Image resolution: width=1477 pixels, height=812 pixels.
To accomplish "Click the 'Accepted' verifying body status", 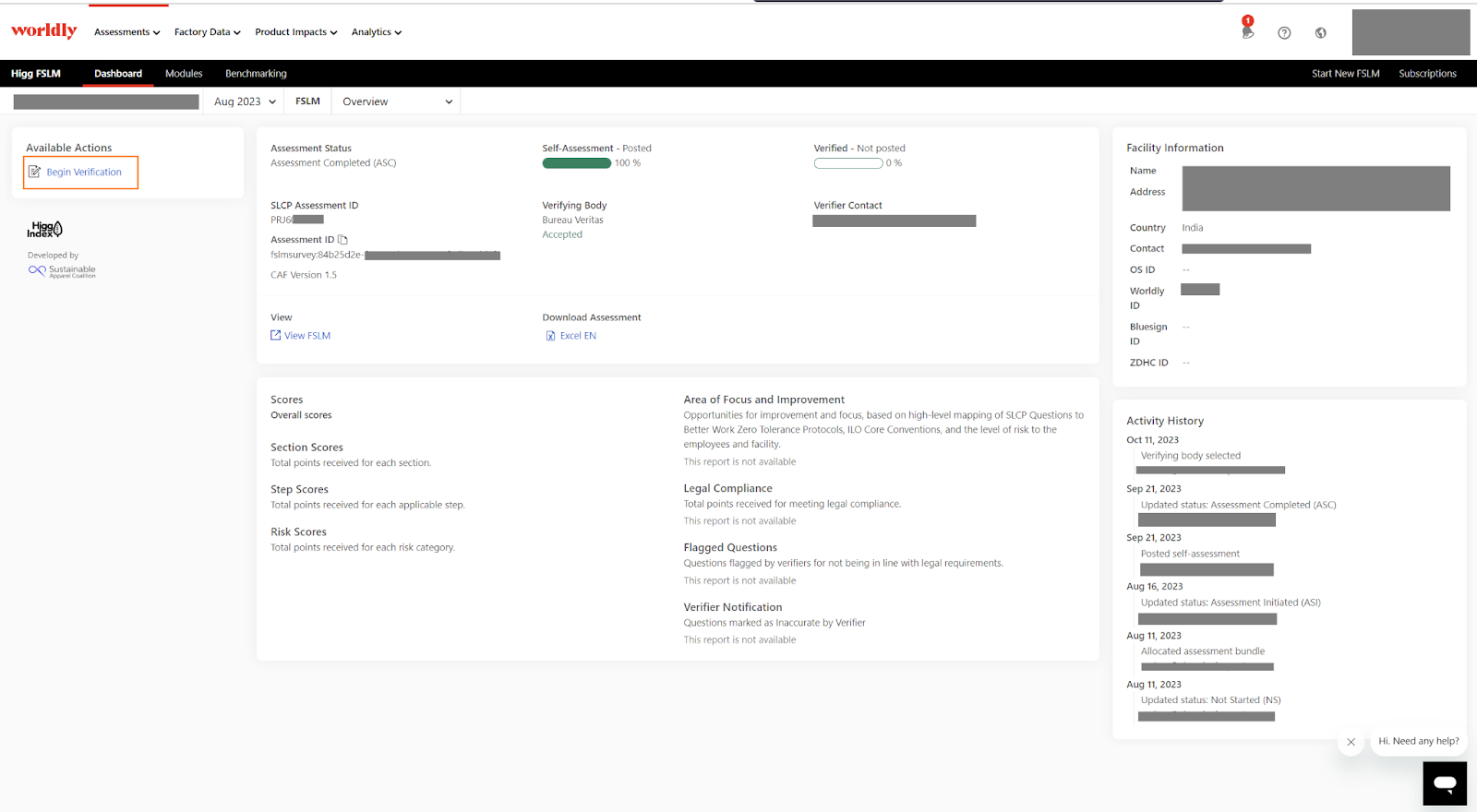I will coord(562,235).
